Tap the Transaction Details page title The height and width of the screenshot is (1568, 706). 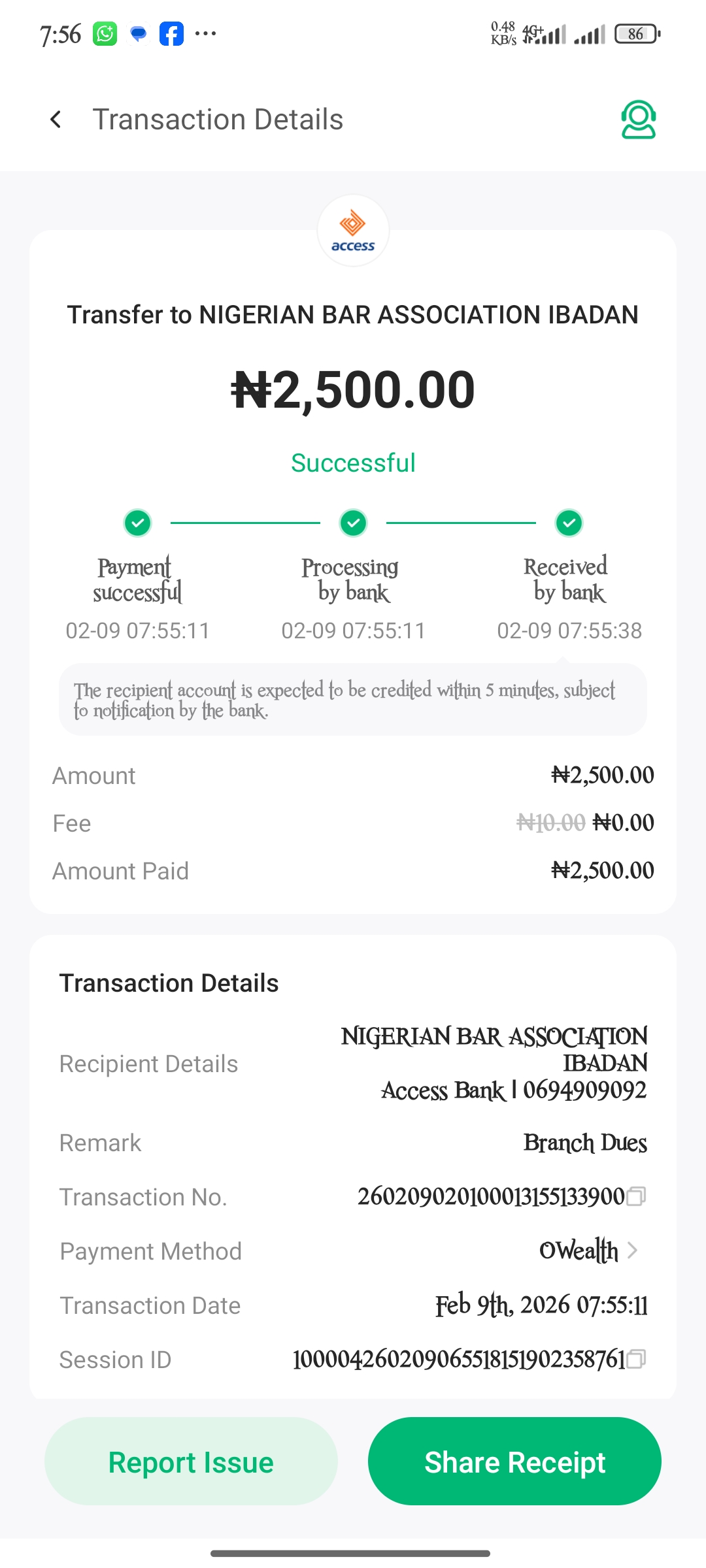pyautogui.click(x=218, y=120)
